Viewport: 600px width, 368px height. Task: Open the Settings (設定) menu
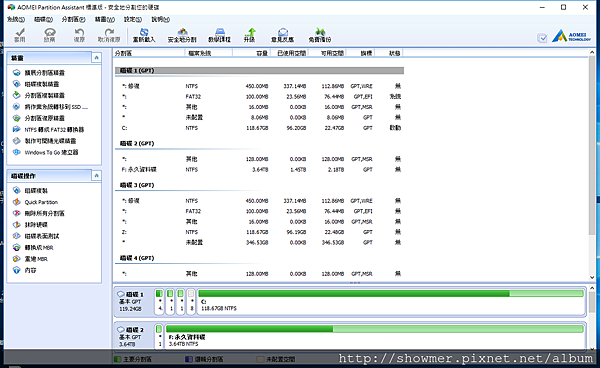click(133, 19)
